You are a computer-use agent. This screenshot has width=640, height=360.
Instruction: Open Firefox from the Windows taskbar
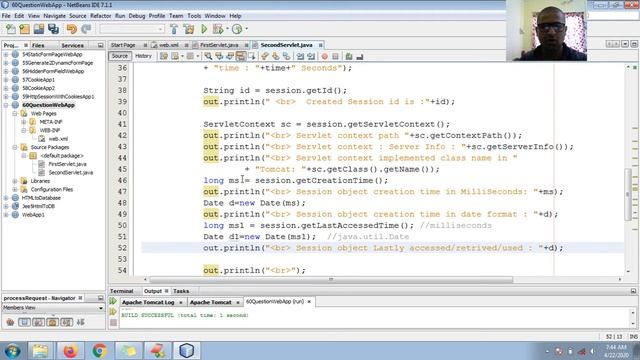pyautogui.click(x=70, y=350)
